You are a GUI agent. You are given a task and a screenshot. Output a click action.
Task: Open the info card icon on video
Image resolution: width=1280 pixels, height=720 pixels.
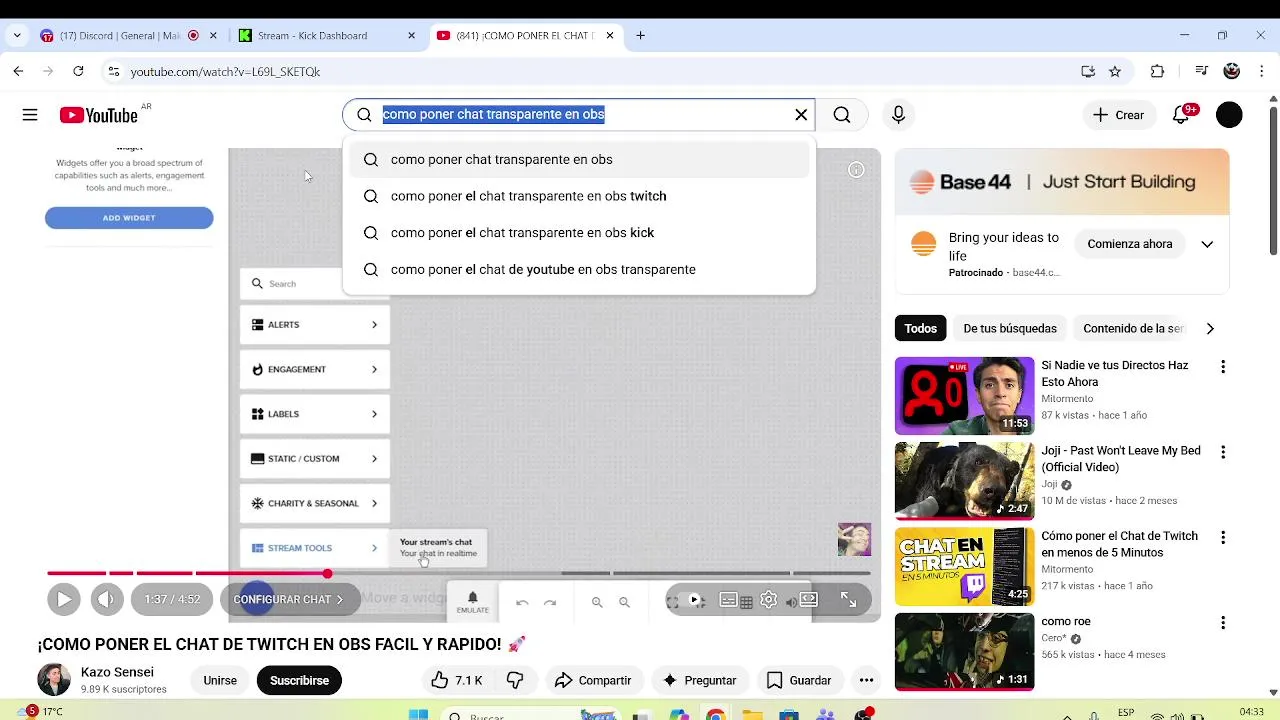coord(856,170)
